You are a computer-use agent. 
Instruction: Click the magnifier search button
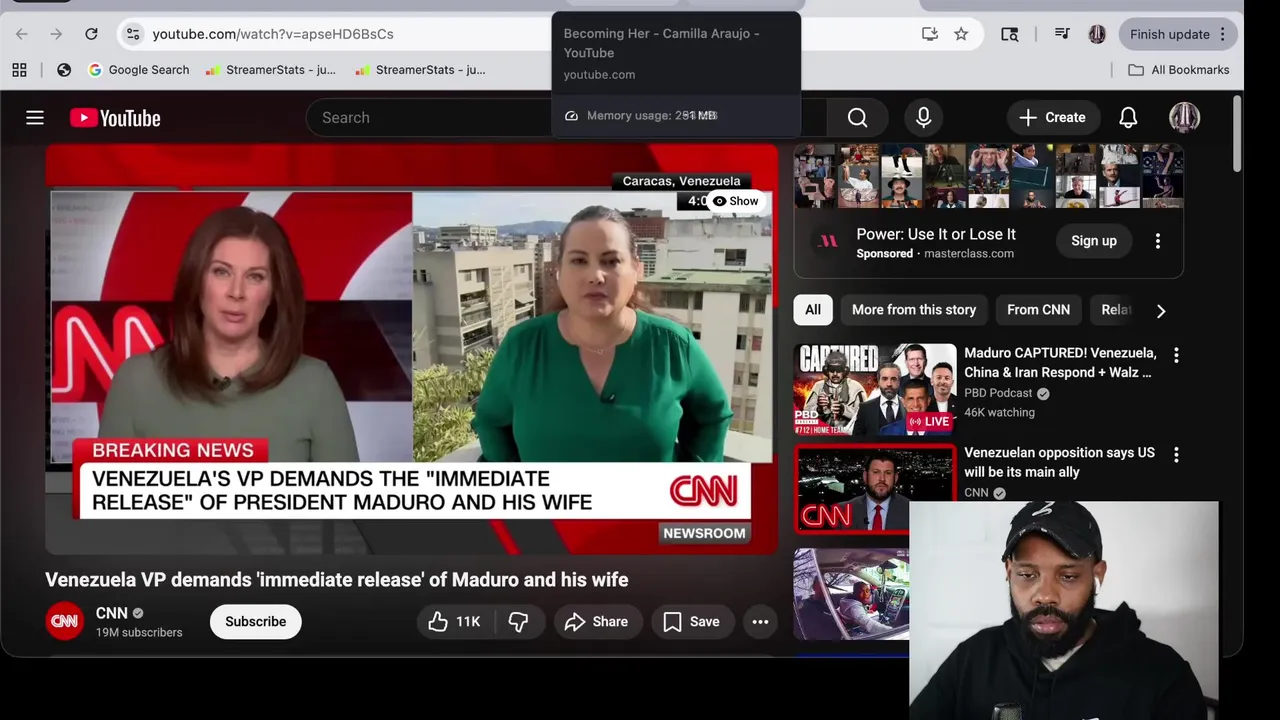click(857, 118)
